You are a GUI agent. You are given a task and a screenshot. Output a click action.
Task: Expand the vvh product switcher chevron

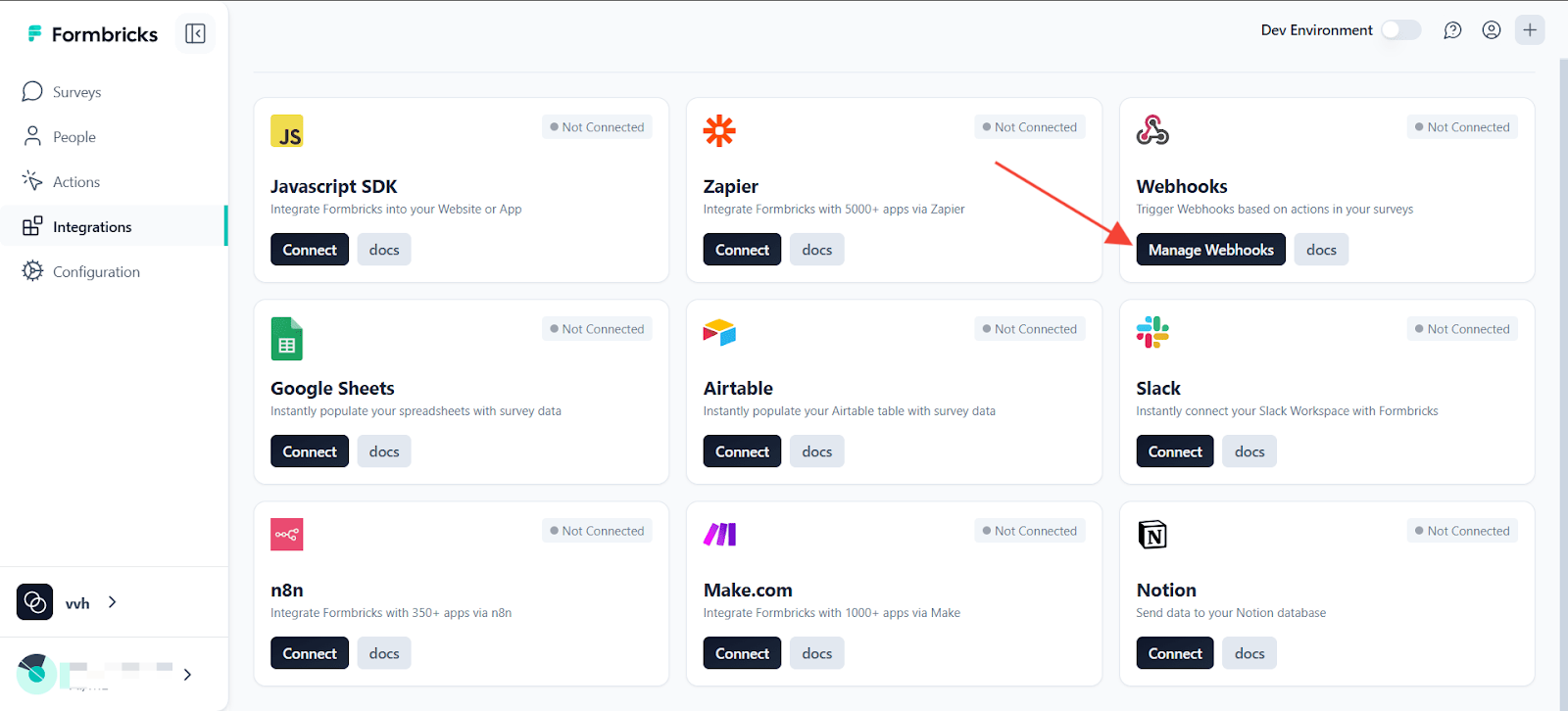tap(113, 602)
